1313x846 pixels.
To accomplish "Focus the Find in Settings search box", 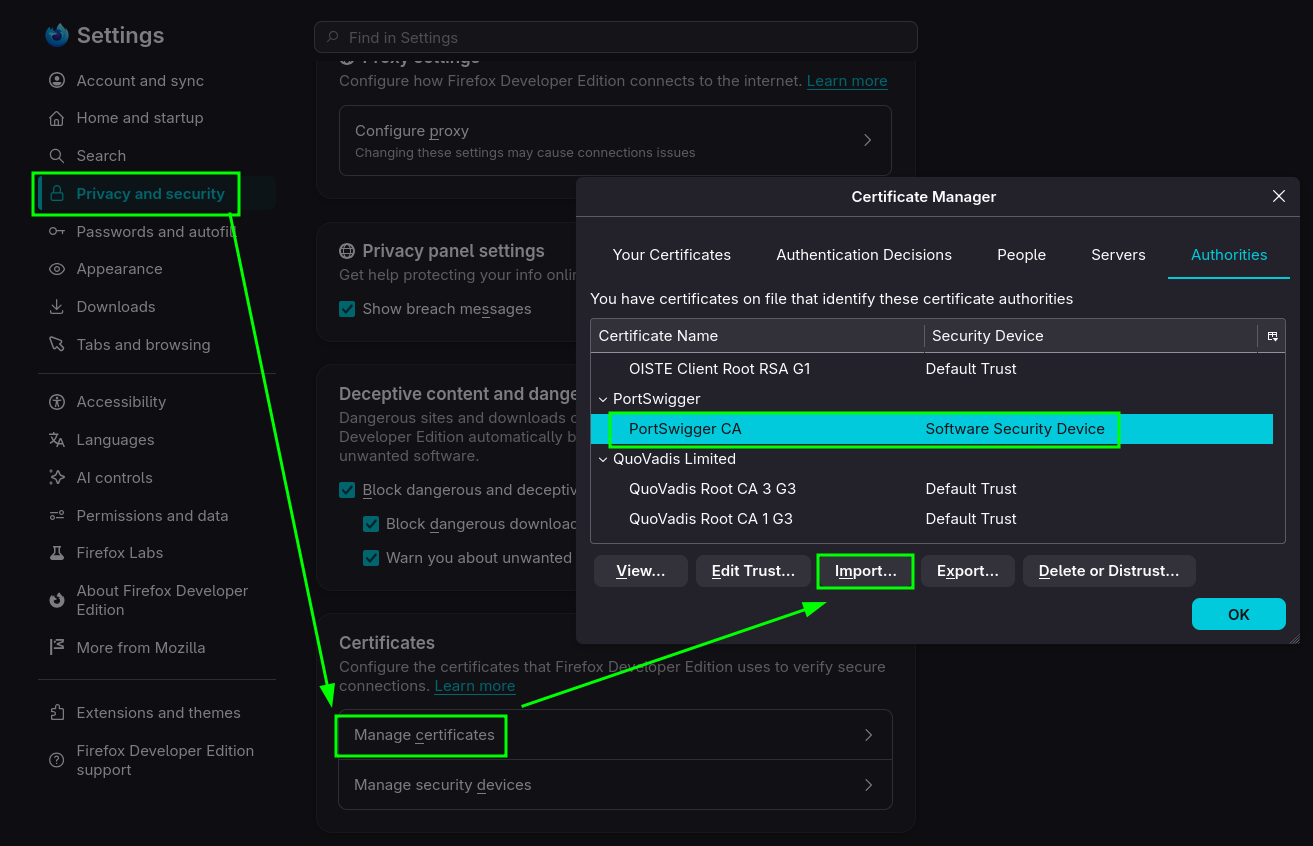I will 616,37.
